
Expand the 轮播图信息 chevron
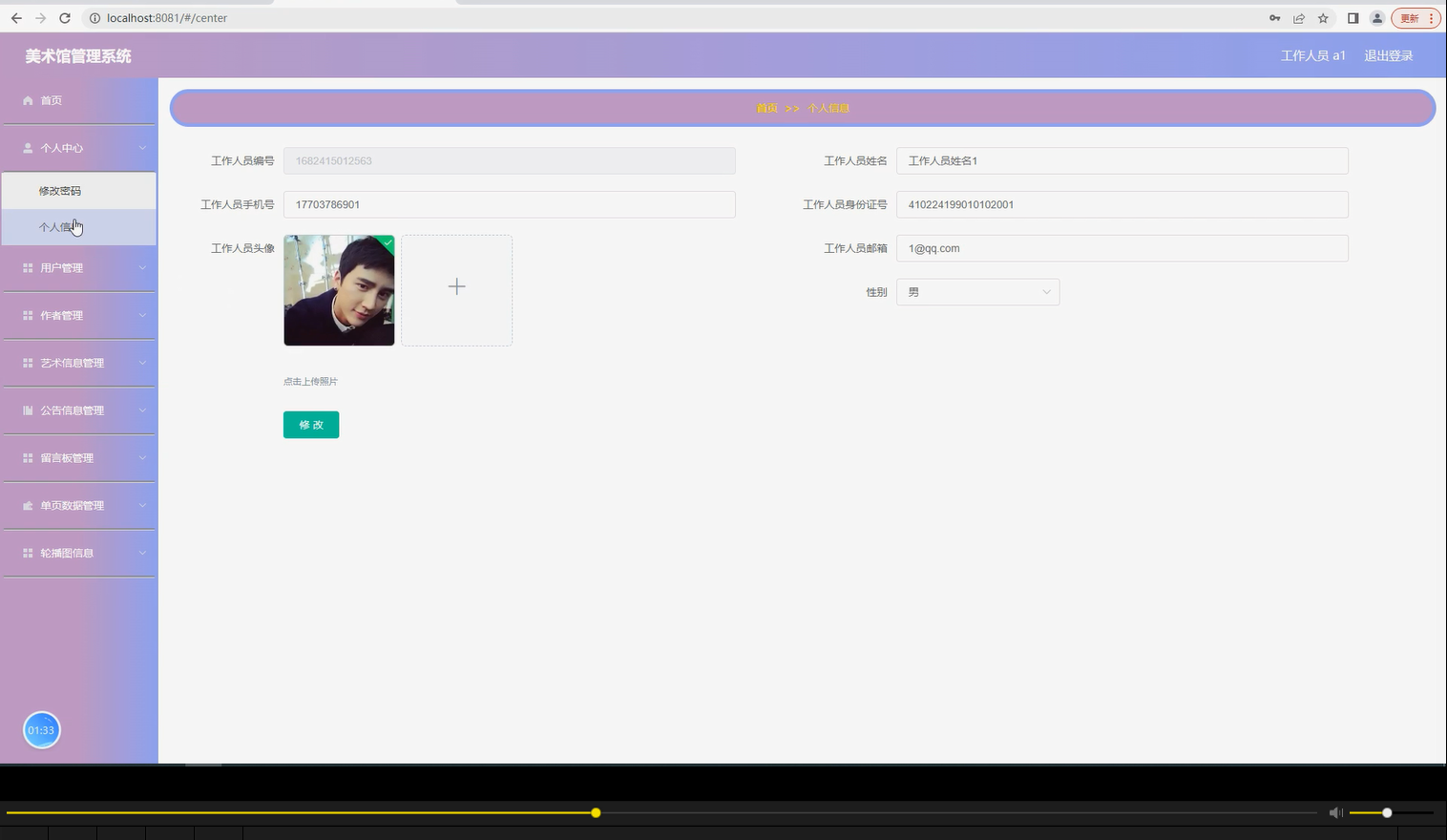click(x=142, y=554)
